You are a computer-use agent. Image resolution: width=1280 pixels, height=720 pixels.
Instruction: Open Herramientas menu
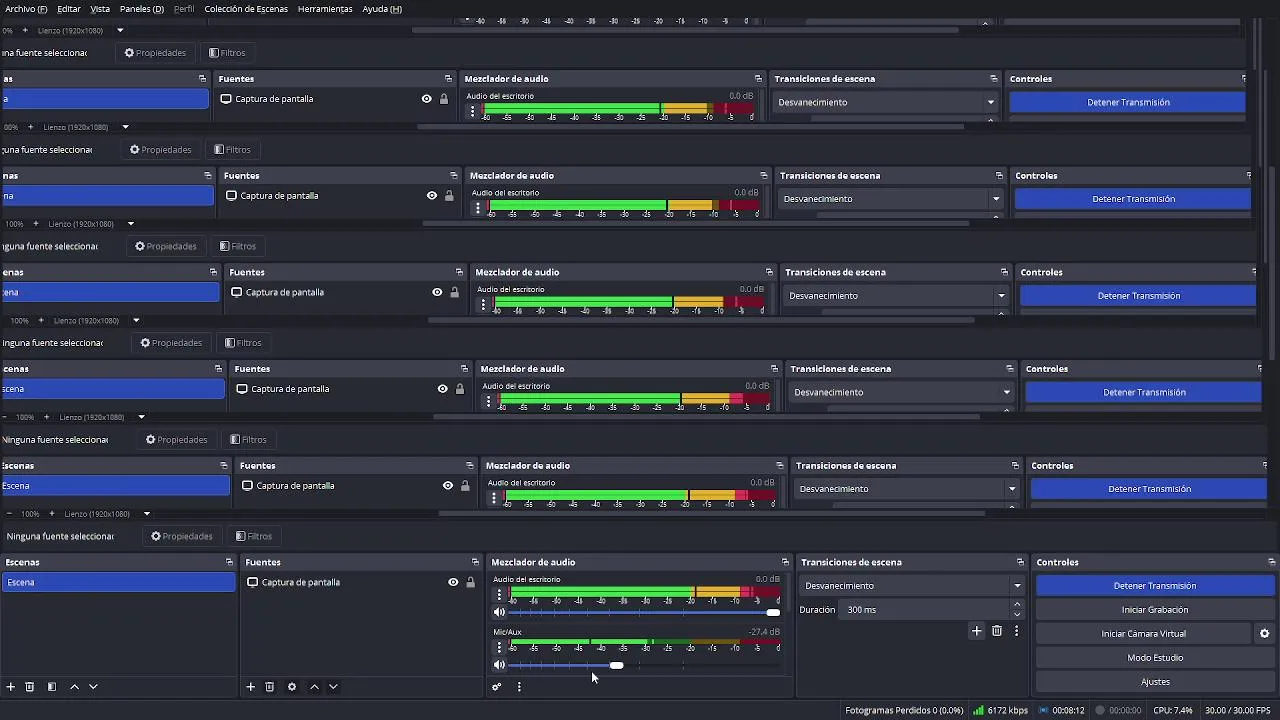point(325,9)
